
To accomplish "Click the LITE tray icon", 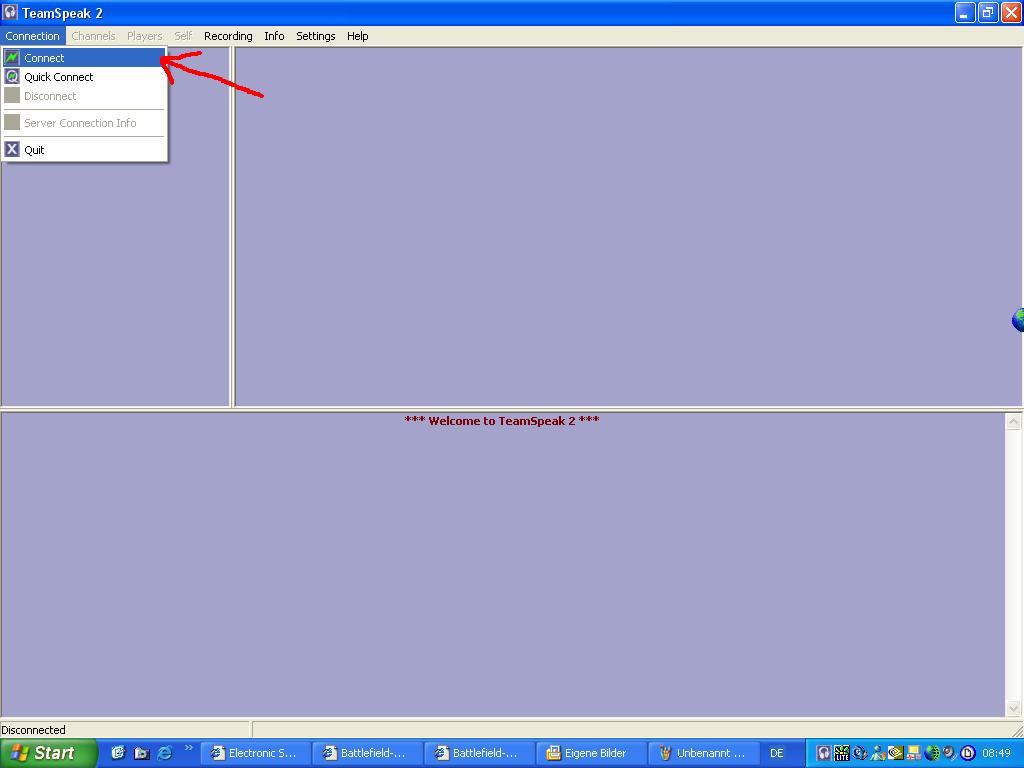I will click(842, 753).
